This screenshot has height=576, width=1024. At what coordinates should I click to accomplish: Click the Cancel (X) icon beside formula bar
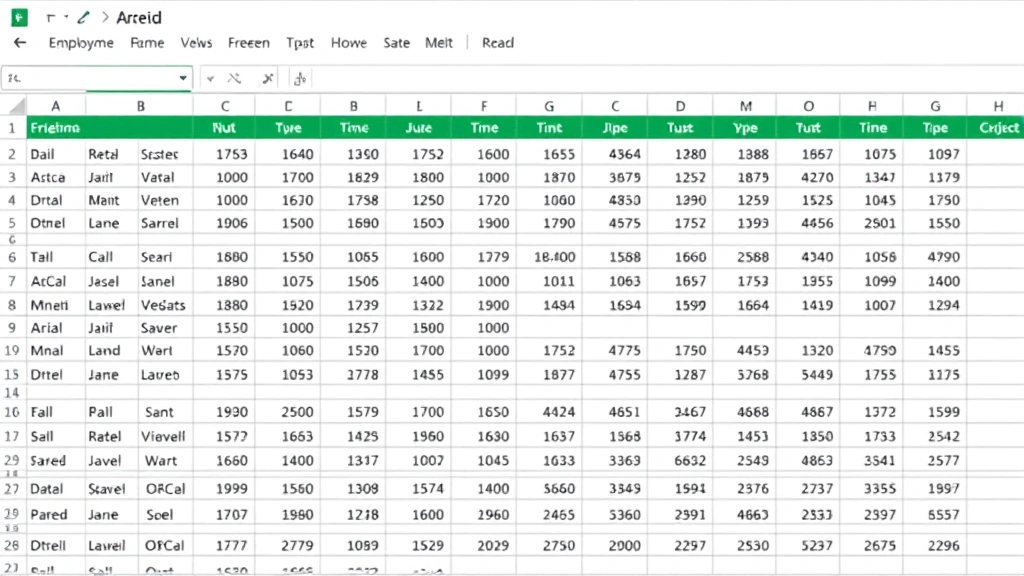pyautogui.click(x=234, y=77)
